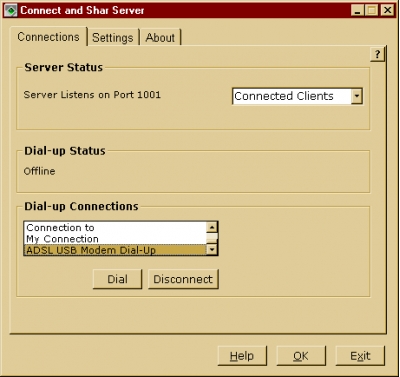400x377 pixels.
Task: Minimize the Connect and Shar Server window
Action: [358, 10]
